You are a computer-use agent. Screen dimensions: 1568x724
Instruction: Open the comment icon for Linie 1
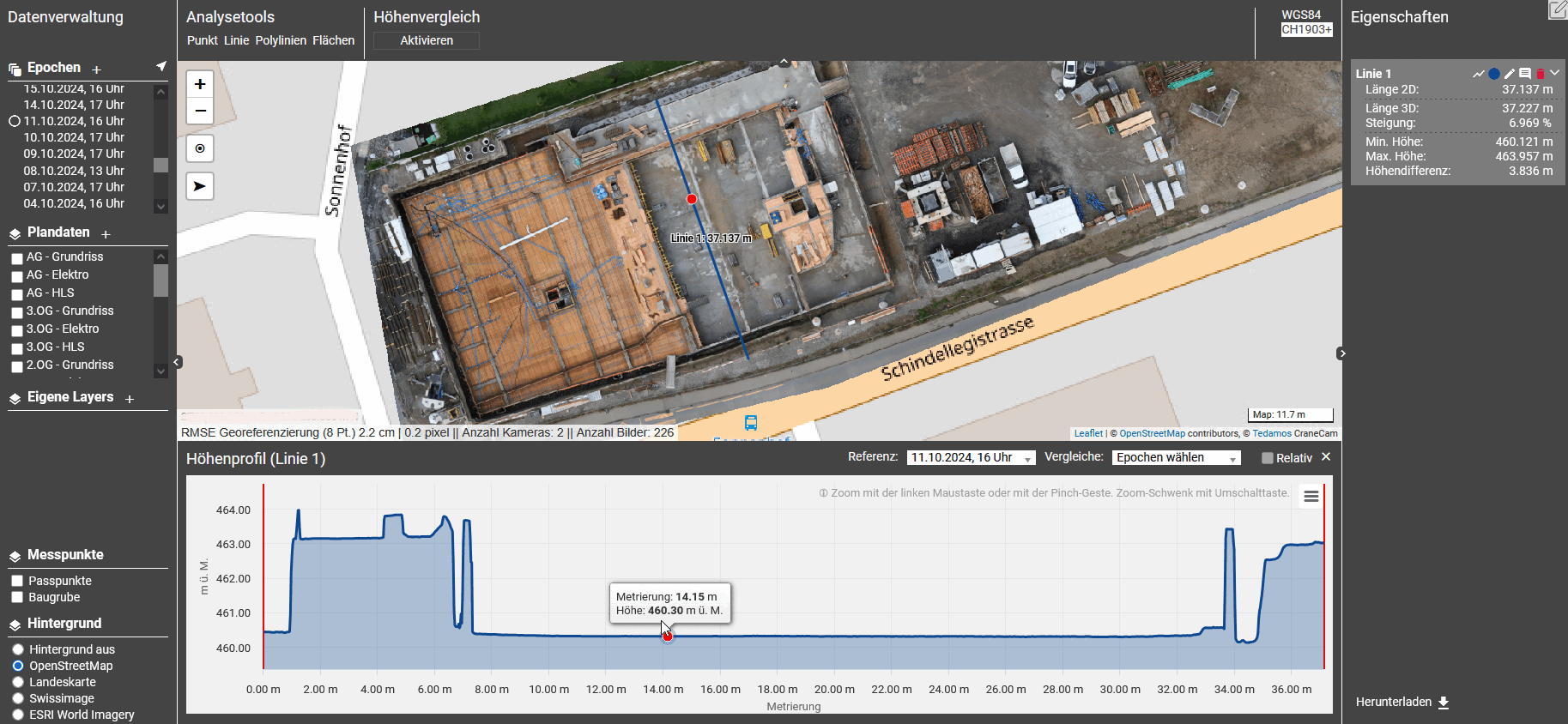[1525, 74]
